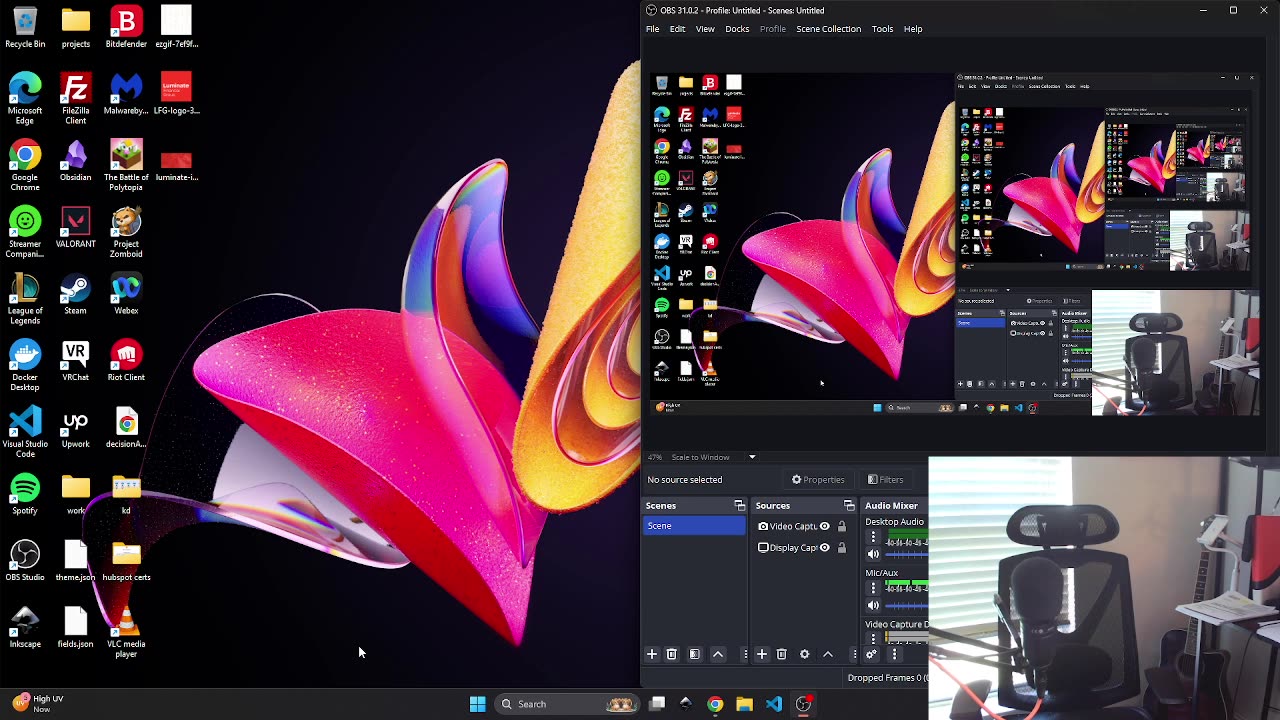
Task: Add a new scene with plus button
Action: 652,654
